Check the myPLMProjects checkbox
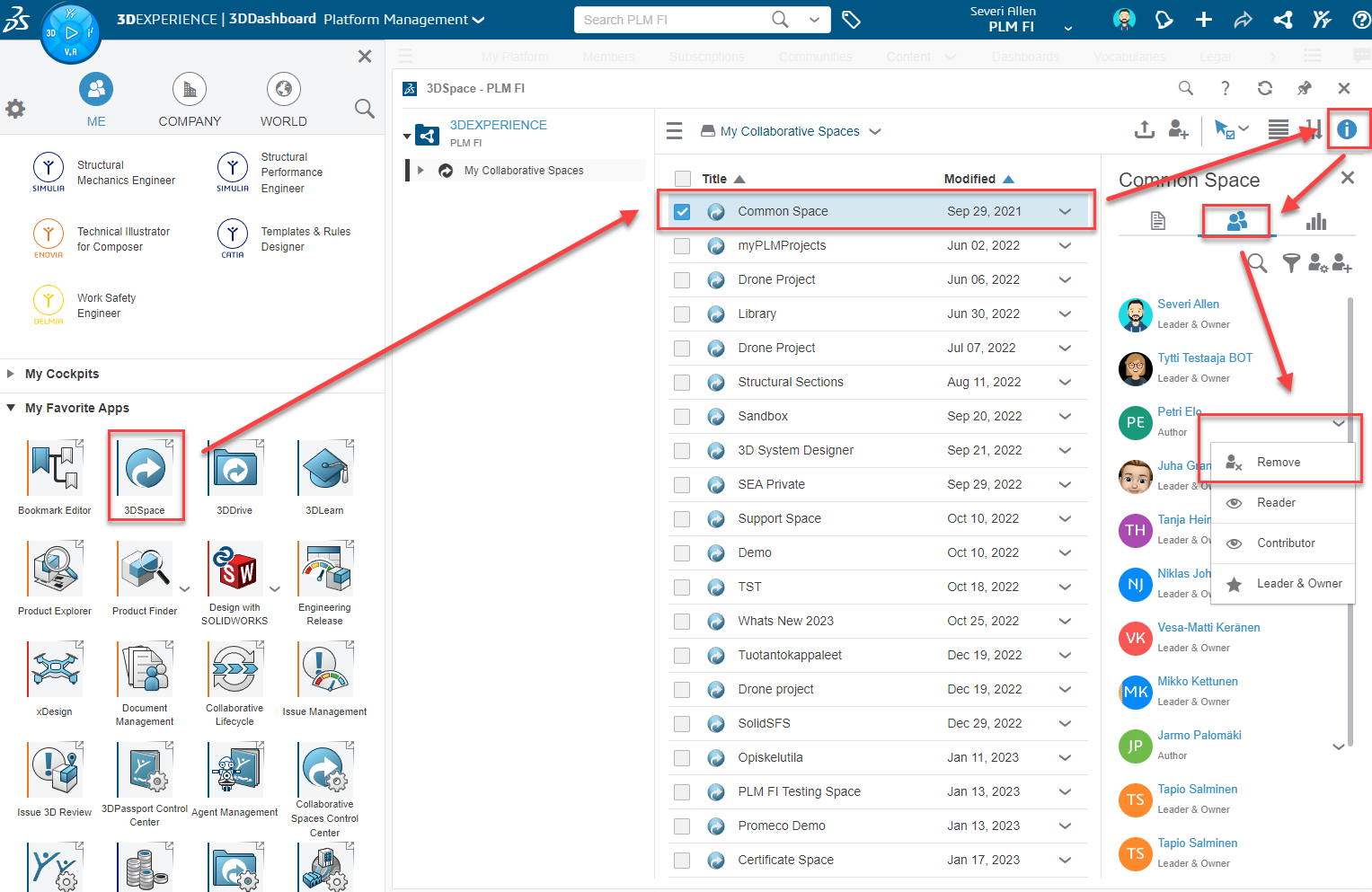Image resolution: width=1372 pixels, height=892 pixels. [x=683, y=246]
